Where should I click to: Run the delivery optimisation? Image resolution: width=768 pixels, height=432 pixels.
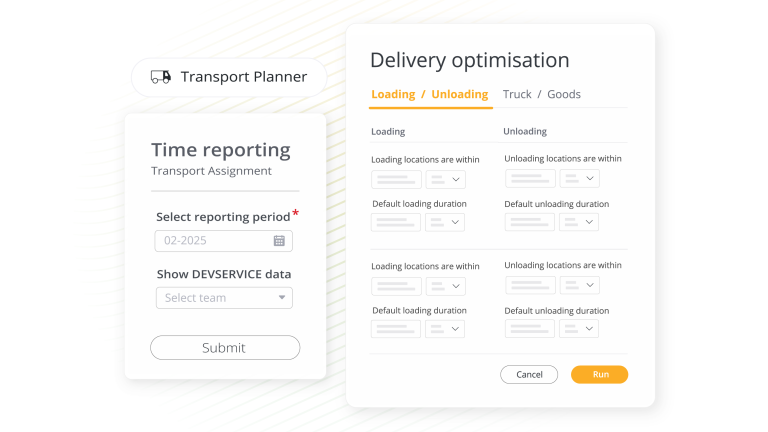click(600, 374)
